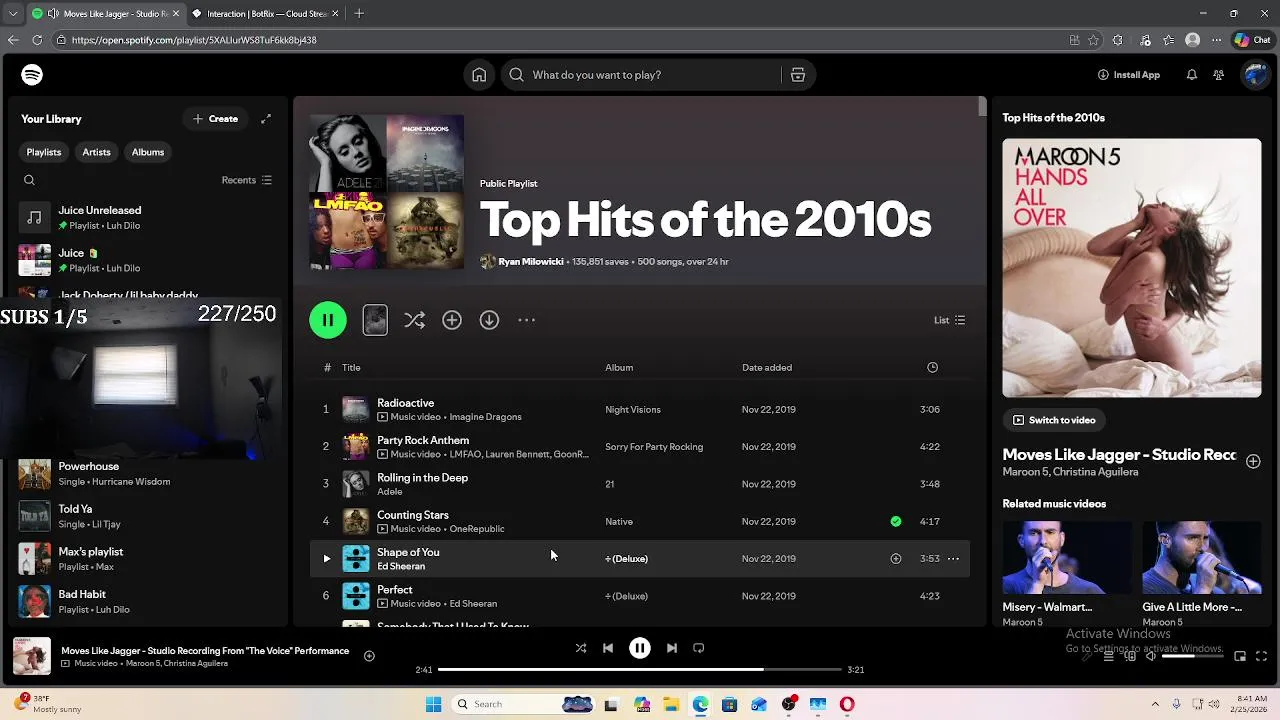Toggle shuffle in the player bar
This screenshot has width=1280, height=720.
[581, 648]
